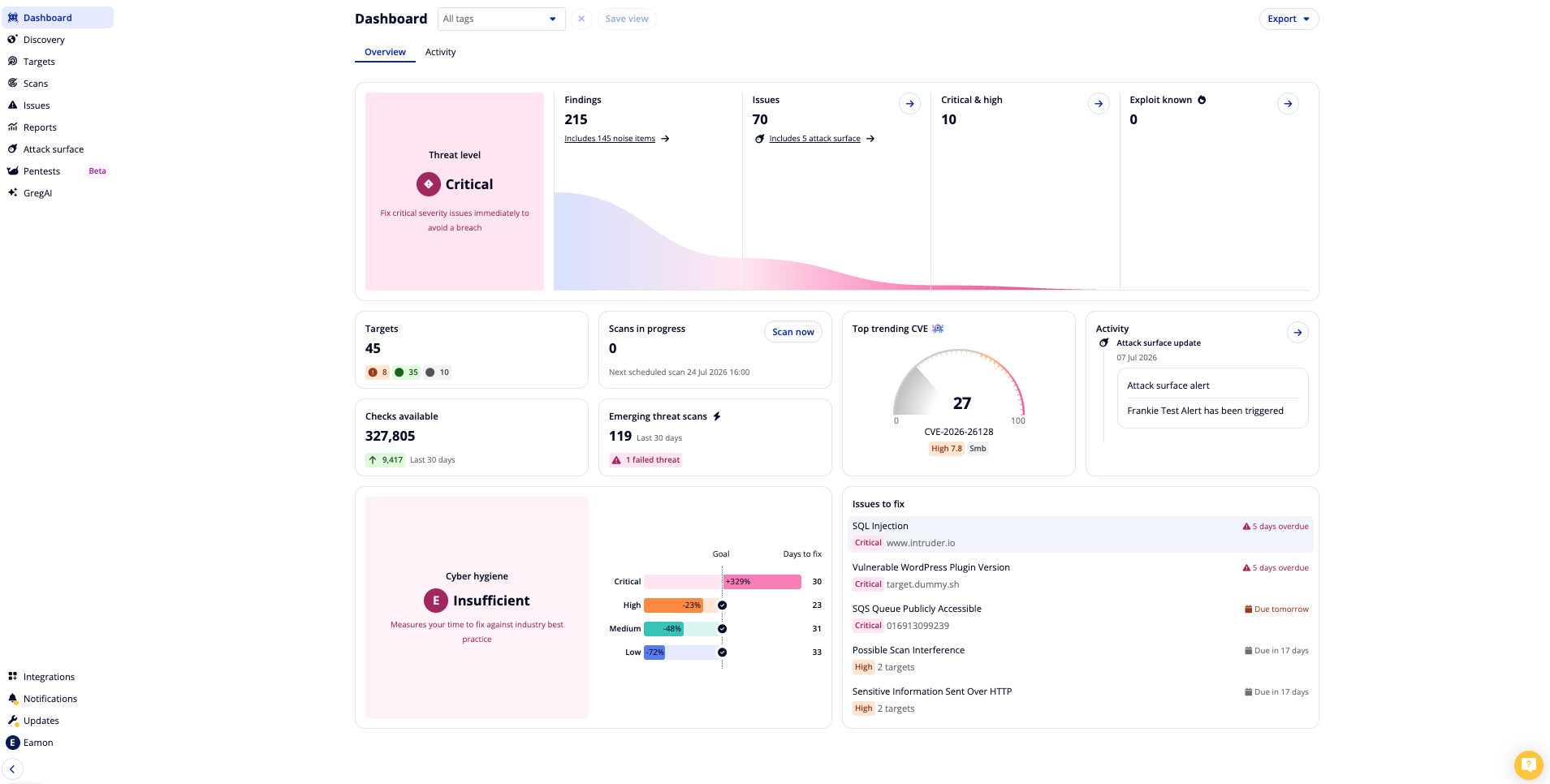Open the SQL Injection issue row
Image resolution: width=1550 pixels, height=784 pixels.
1080,535
